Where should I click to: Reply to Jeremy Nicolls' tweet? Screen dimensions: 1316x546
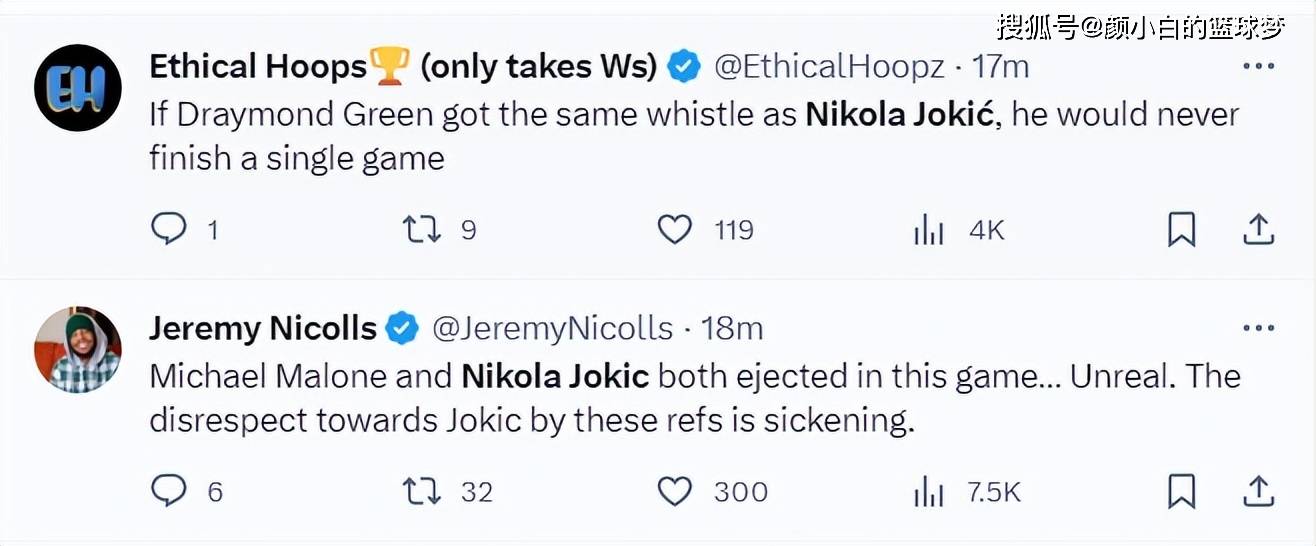(169, 491)
